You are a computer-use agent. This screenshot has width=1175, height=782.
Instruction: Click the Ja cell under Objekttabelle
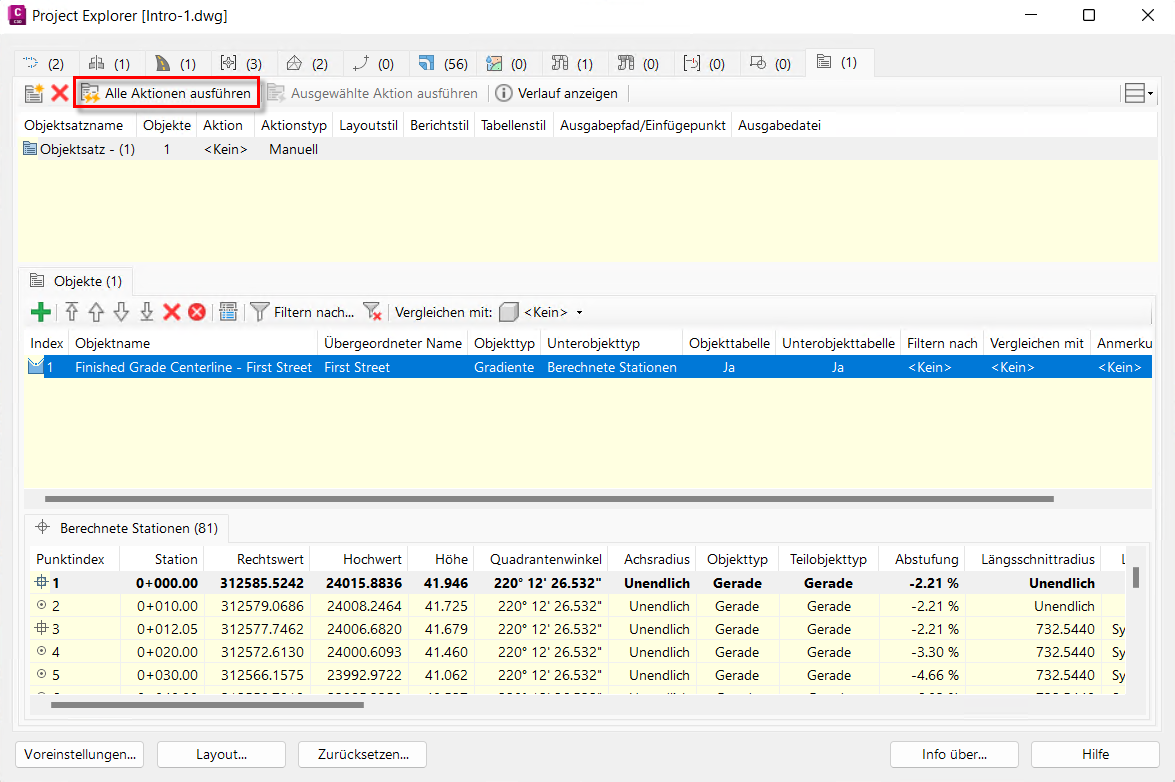click(x=728, y=367)
